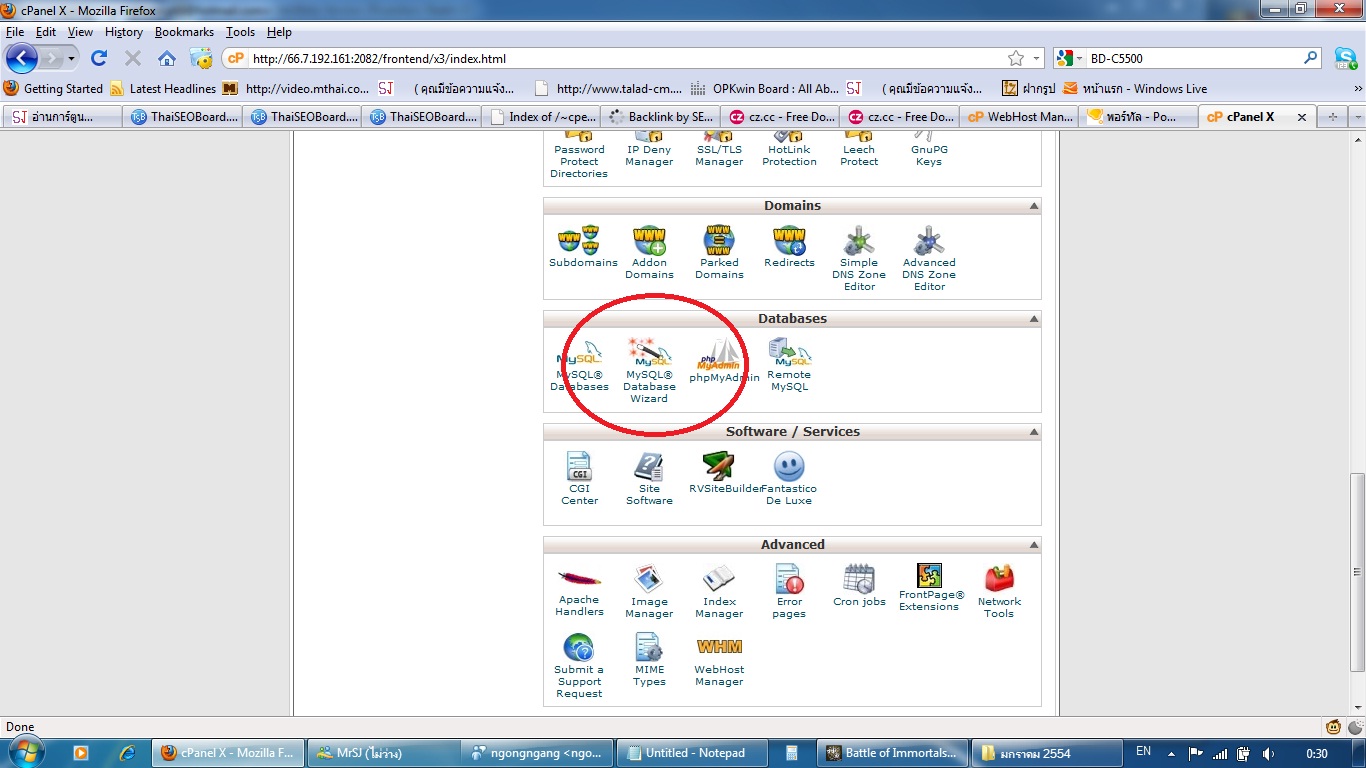Open Advanced DNS Zone Editor
This screenshot has height=768, width=1366.
tap(929, 259)
